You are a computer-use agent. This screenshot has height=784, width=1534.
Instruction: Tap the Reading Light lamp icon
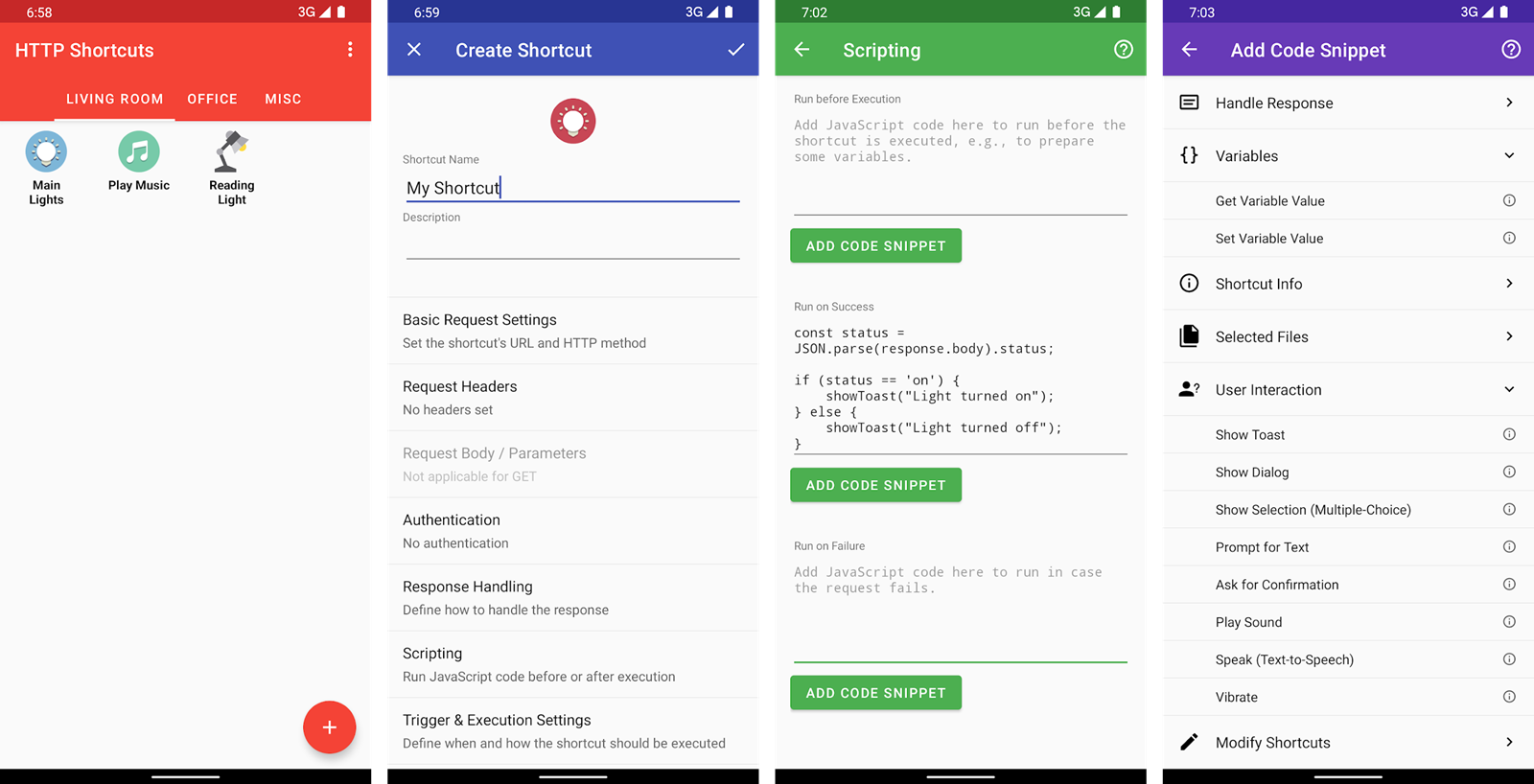click(x=231, y=151)
